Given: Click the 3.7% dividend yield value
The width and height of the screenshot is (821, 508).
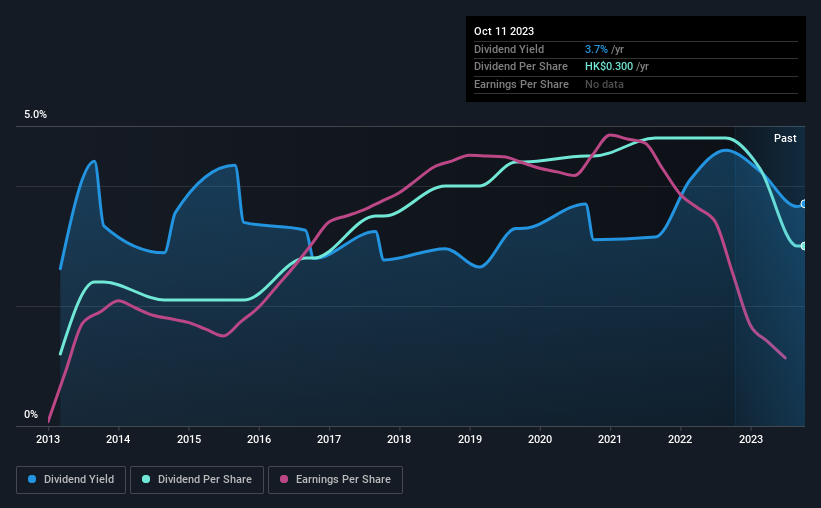Looking at the screenshot, I should click(596, 49).
